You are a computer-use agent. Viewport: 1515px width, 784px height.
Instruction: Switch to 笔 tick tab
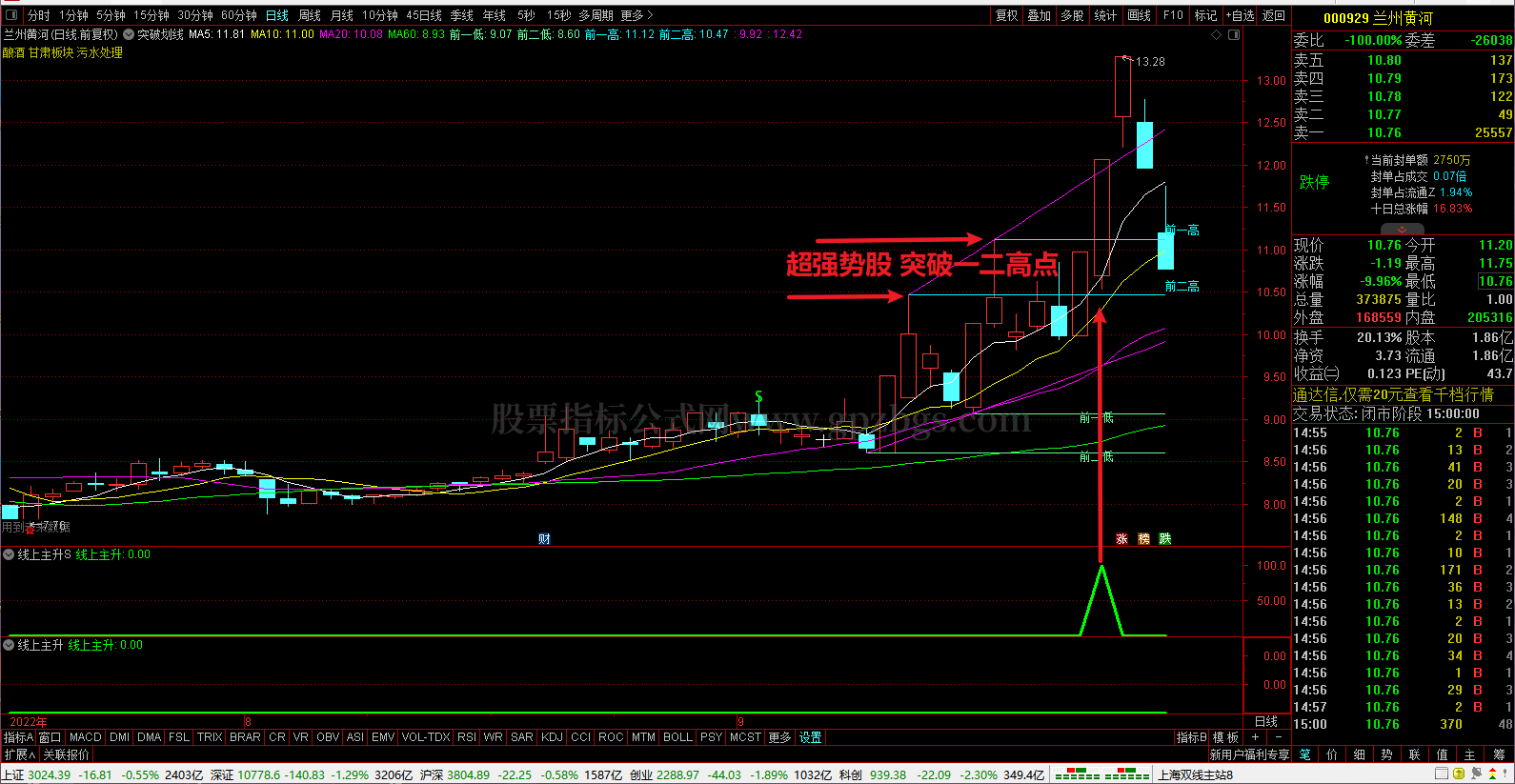[x=1305, y=754]
